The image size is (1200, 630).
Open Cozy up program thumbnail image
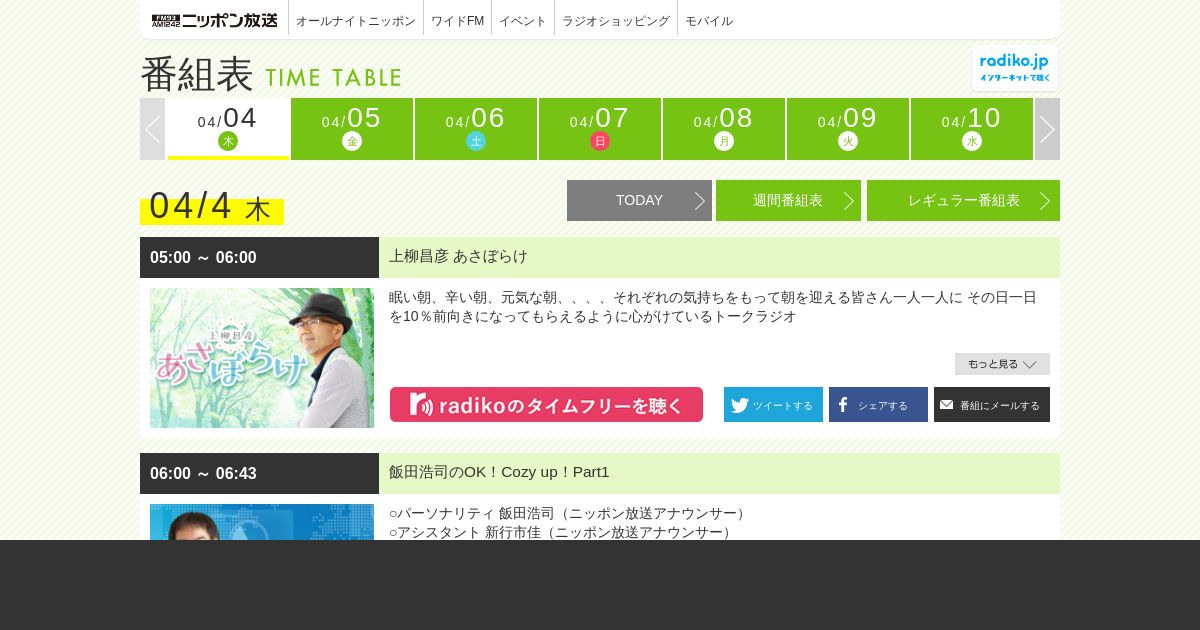(262, 522)
